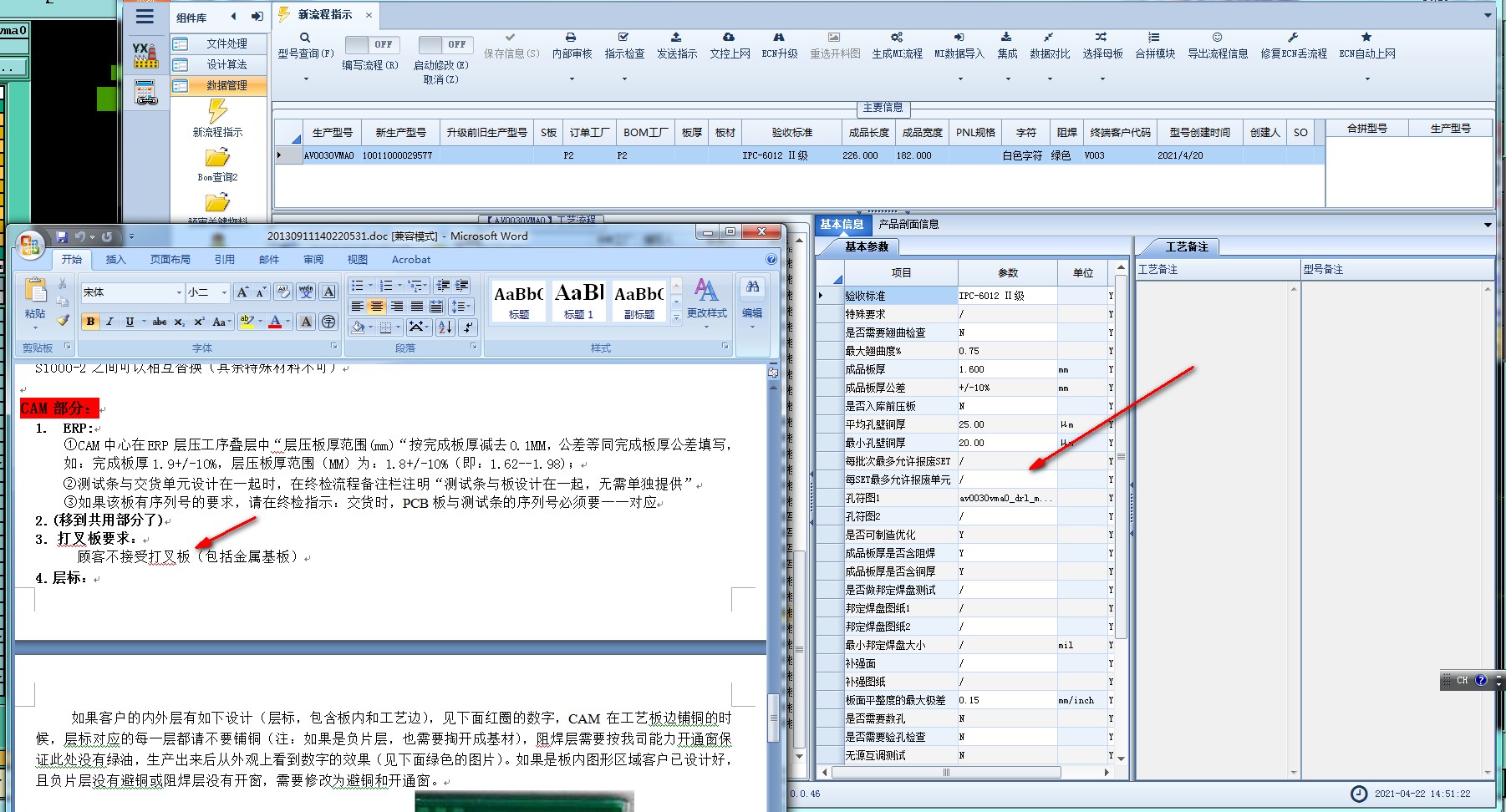Image resolution: width=1506 pixels, height=812 pixels.
Task: Click the 文控上网 cloud icon
Action: 729,38
